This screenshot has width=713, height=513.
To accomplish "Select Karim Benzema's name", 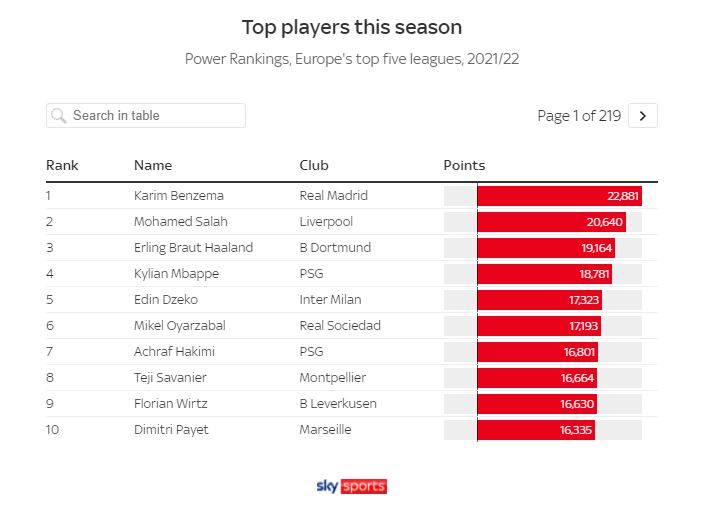I will 179,196.
